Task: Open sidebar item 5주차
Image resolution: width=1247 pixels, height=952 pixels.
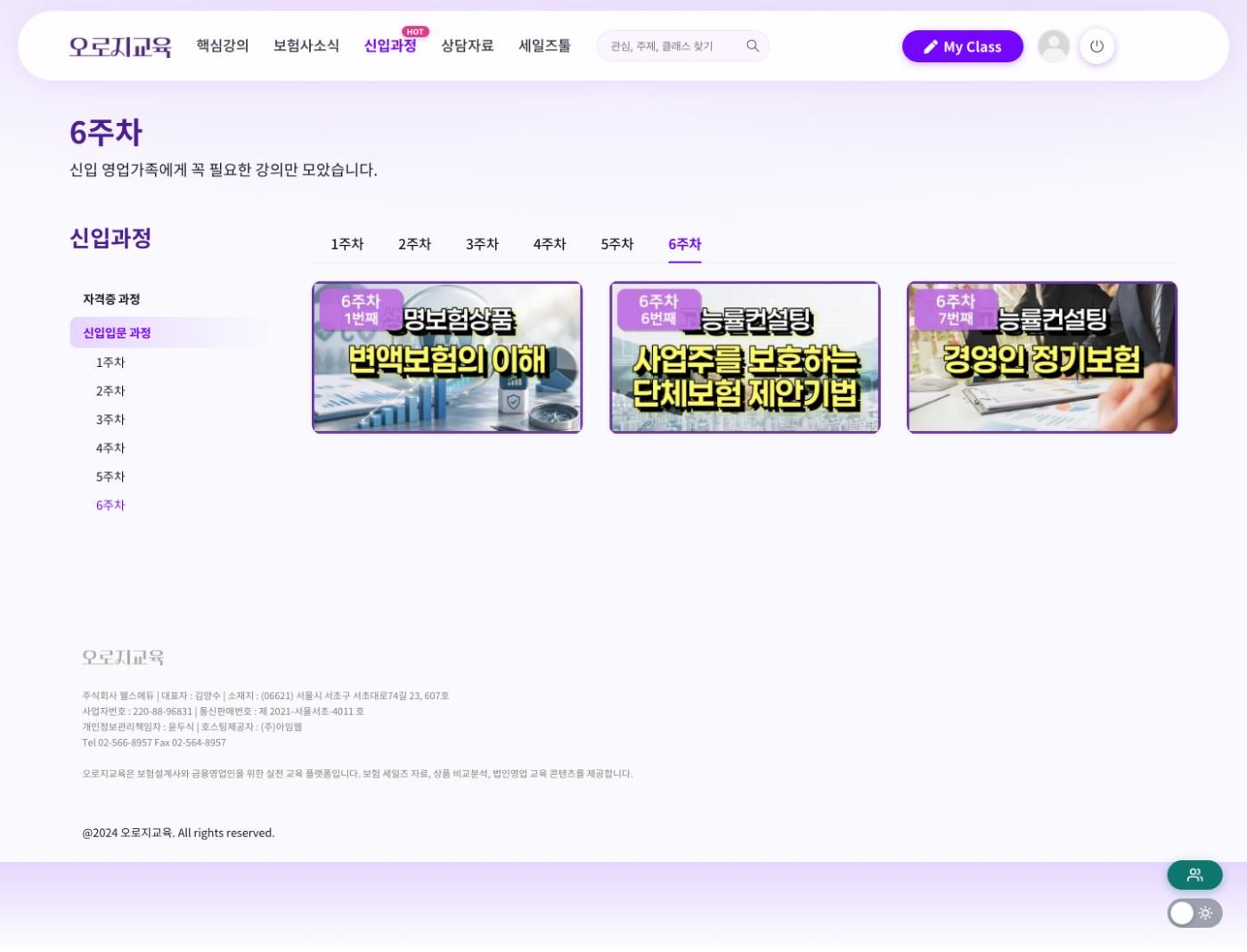Action: click(x=110, y=476)
